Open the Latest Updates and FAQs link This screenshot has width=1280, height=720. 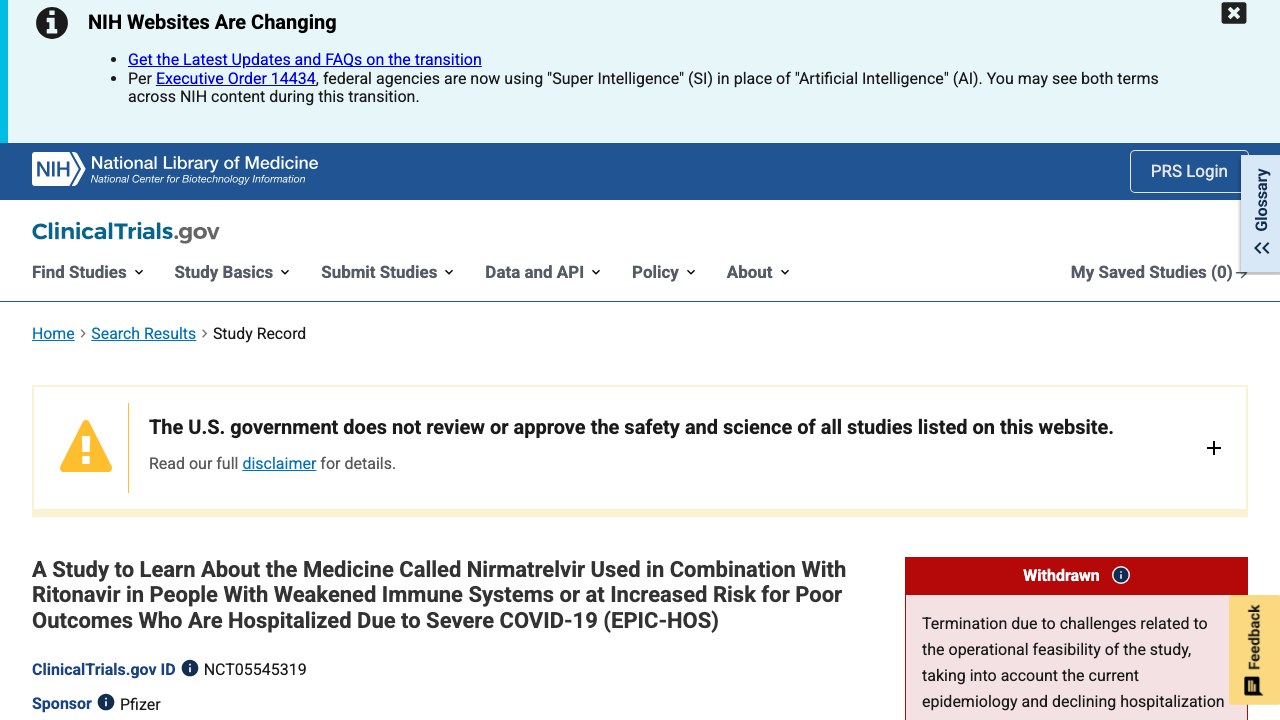[305, 60]
